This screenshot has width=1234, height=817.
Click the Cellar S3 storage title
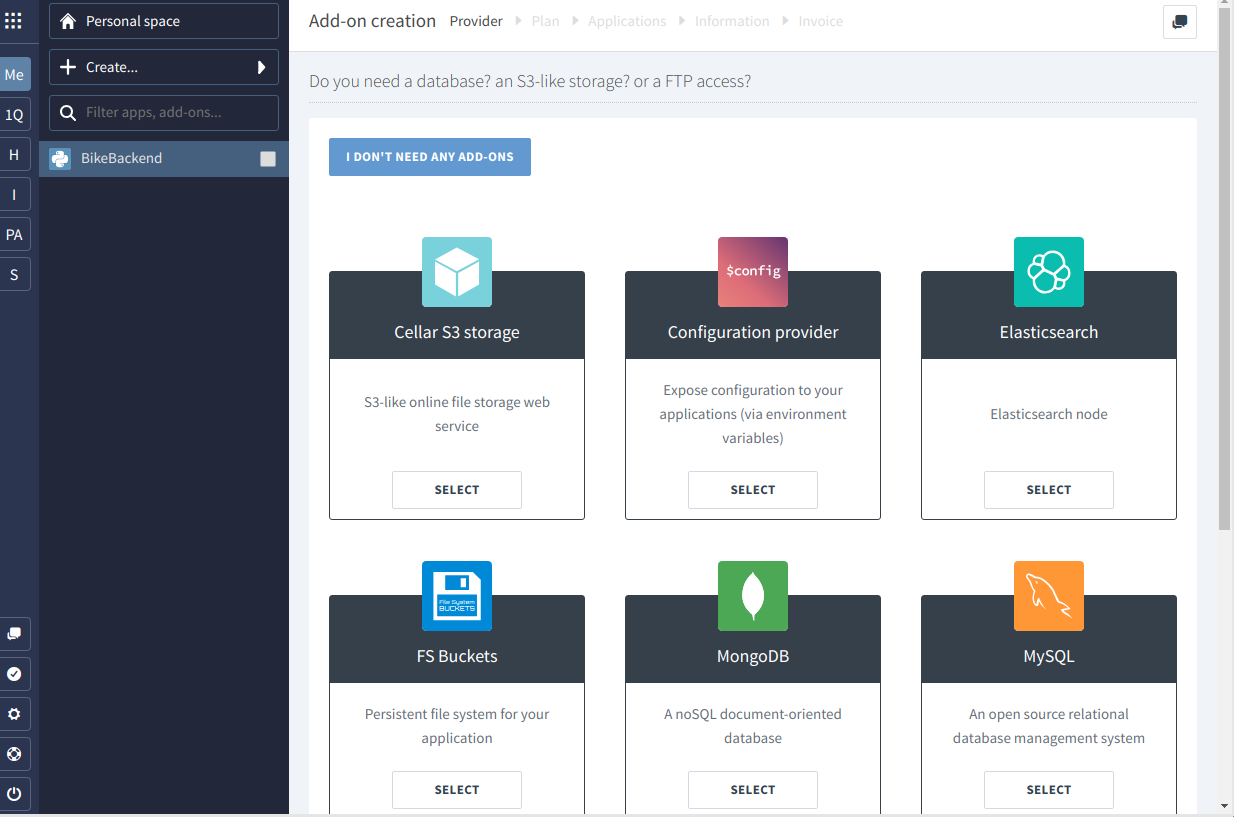click(x=457, y=332)
